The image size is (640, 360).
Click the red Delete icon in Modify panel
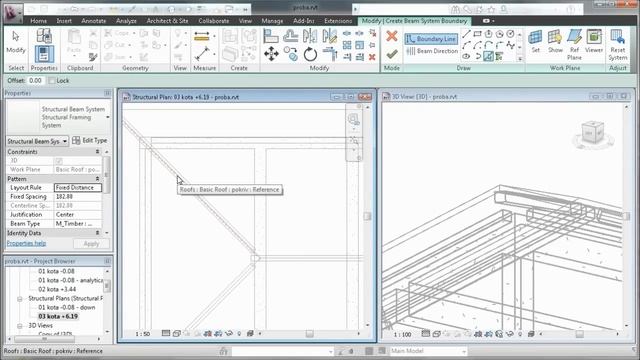pos(372,57)
